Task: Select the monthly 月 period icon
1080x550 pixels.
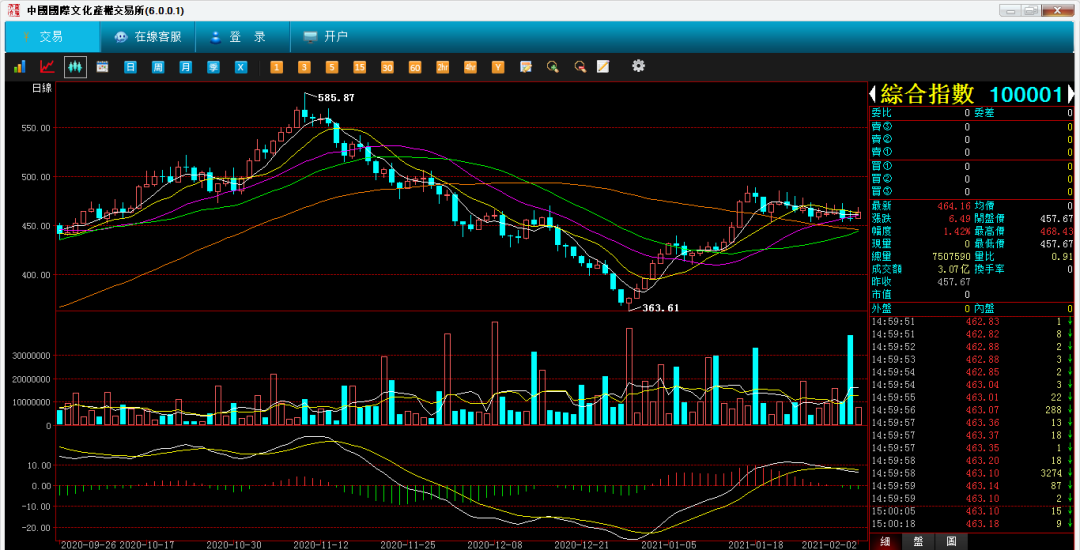Action: coord(185,67)
